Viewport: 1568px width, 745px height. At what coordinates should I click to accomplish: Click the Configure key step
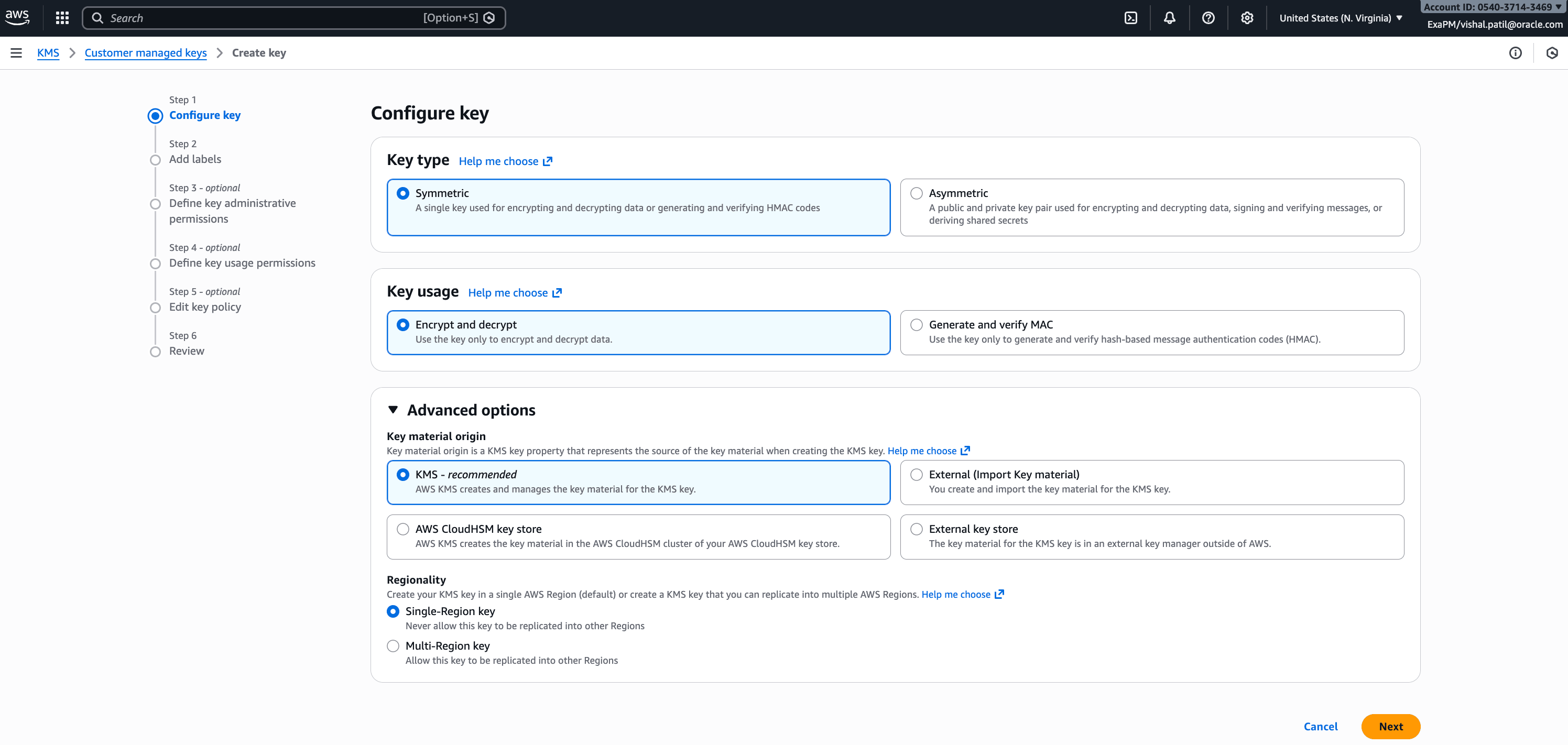tap(204, 115)
